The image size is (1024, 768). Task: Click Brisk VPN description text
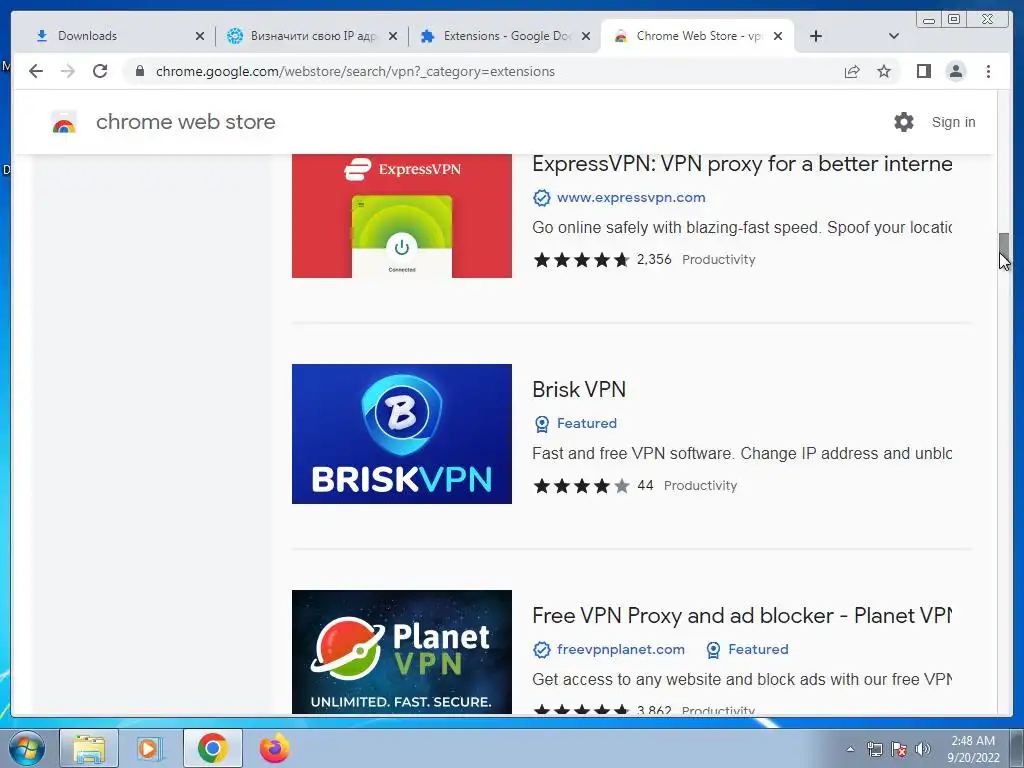(742, 453)
